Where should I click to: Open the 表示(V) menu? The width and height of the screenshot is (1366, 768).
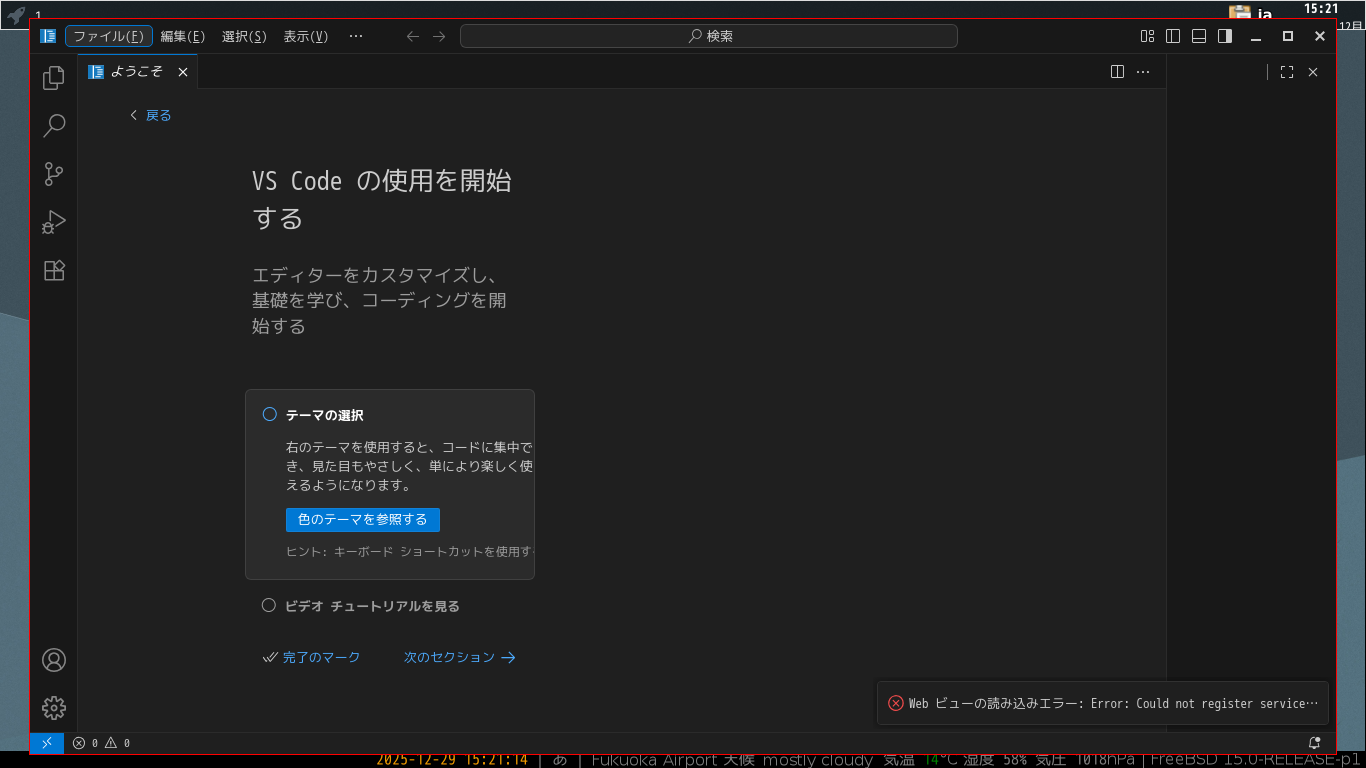click(x=306, y=36)
